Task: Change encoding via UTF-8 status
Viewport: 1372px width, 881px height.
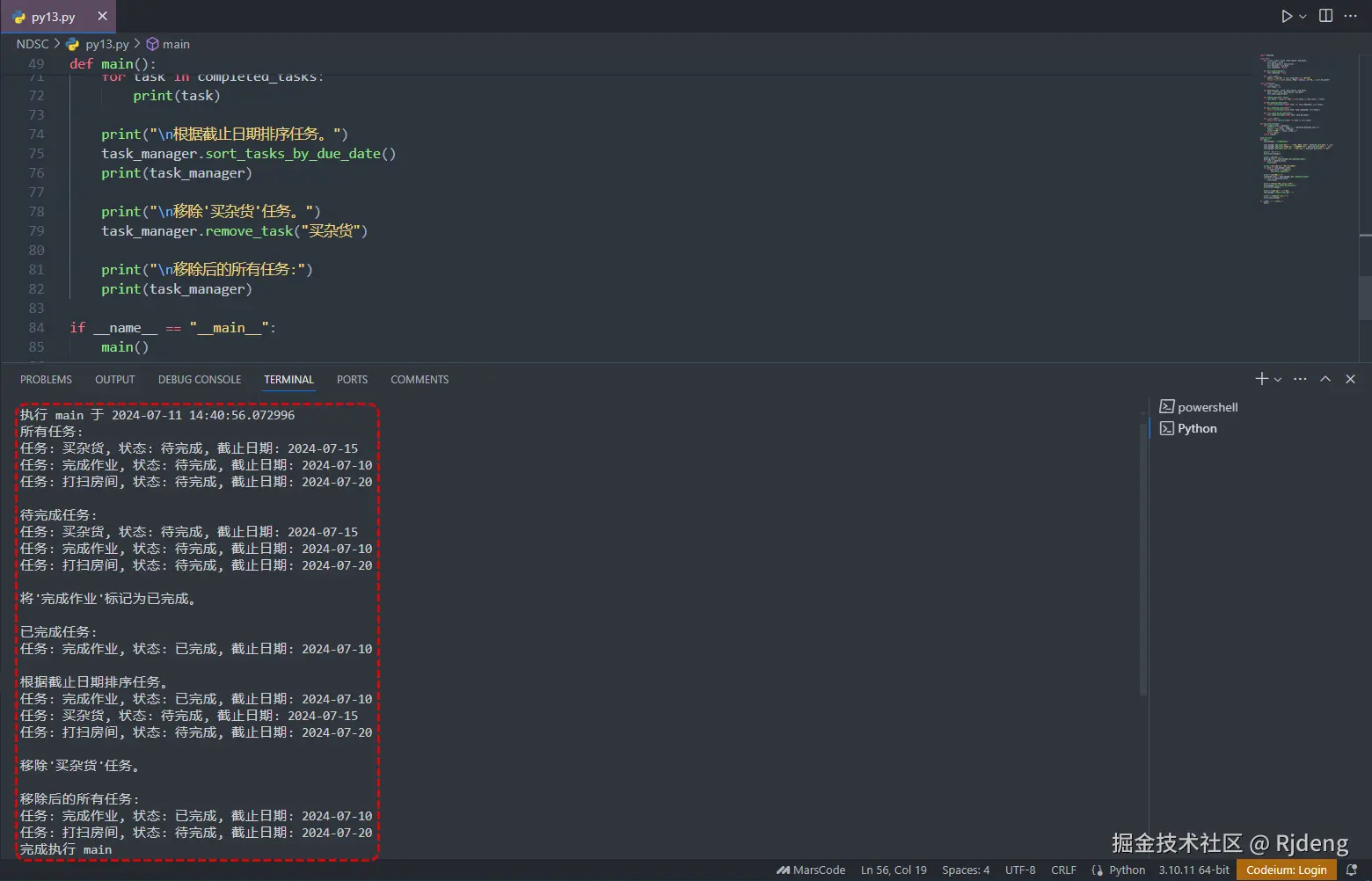Action: [1020, 870]
